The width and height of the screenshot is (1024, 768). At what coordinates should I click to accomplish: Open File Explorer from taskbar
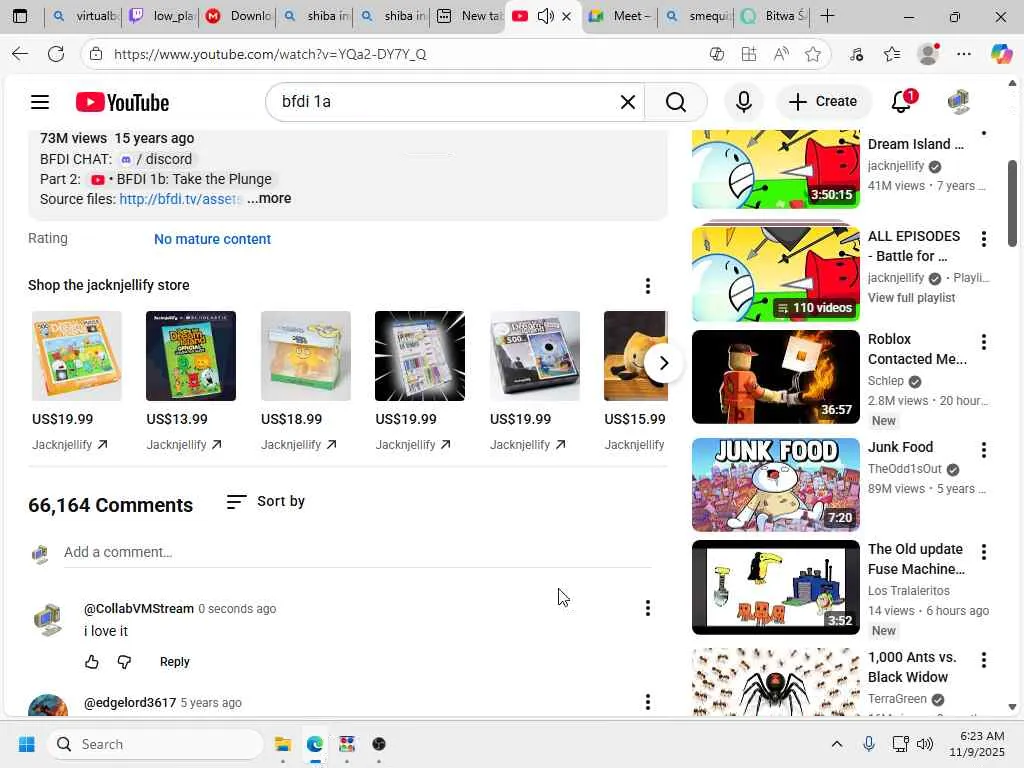pos(283,744)
